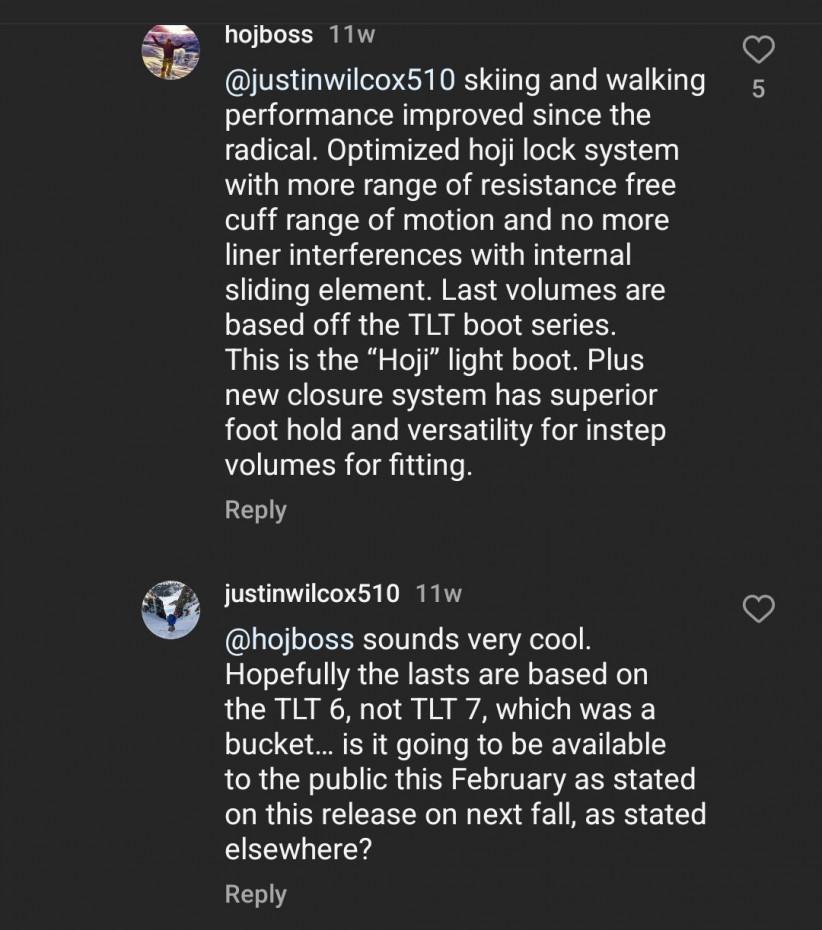Tap the @hojboss mention in the second comment
822x930 pixels.
289,639
